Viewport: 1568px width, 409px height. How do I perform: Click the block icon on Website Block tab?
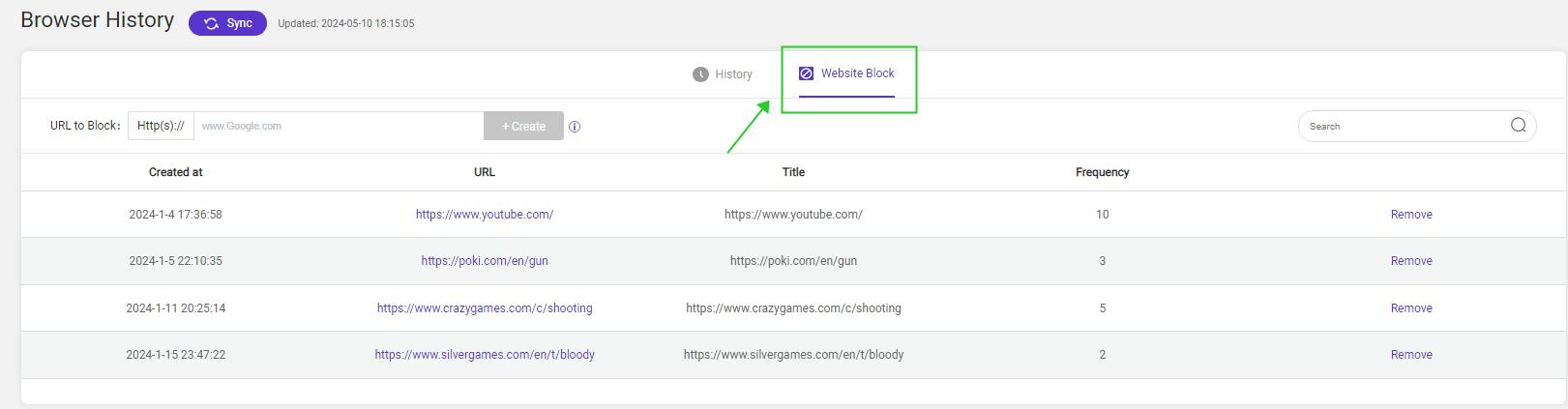point(806,73)
